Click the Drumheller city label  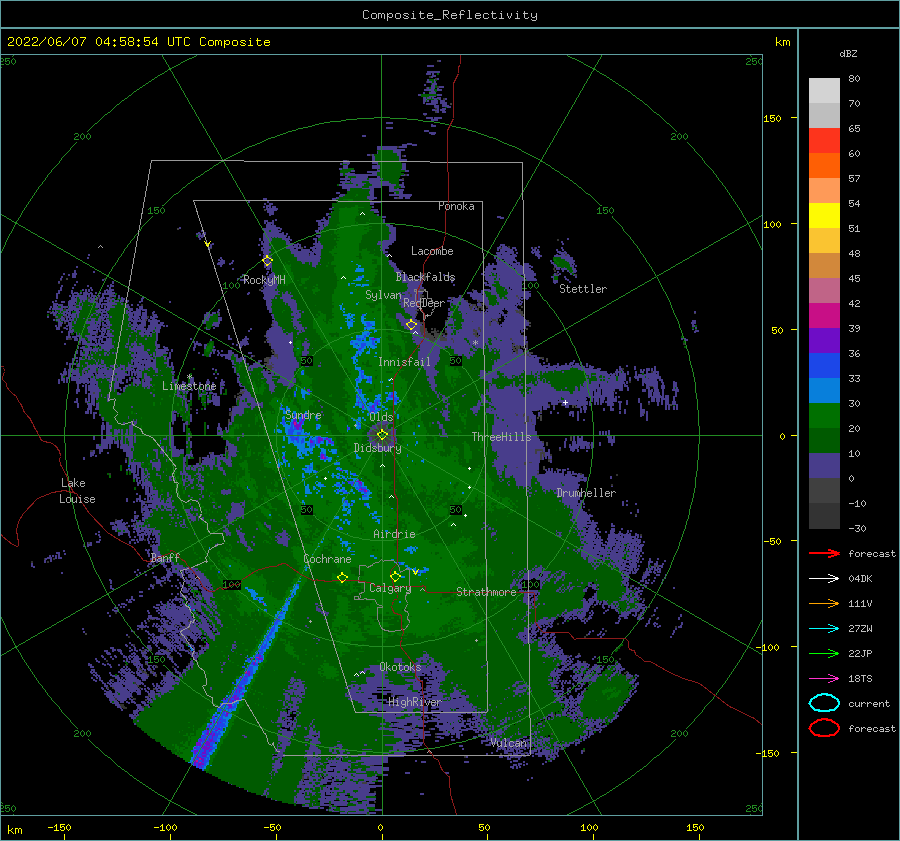[586, 493]
